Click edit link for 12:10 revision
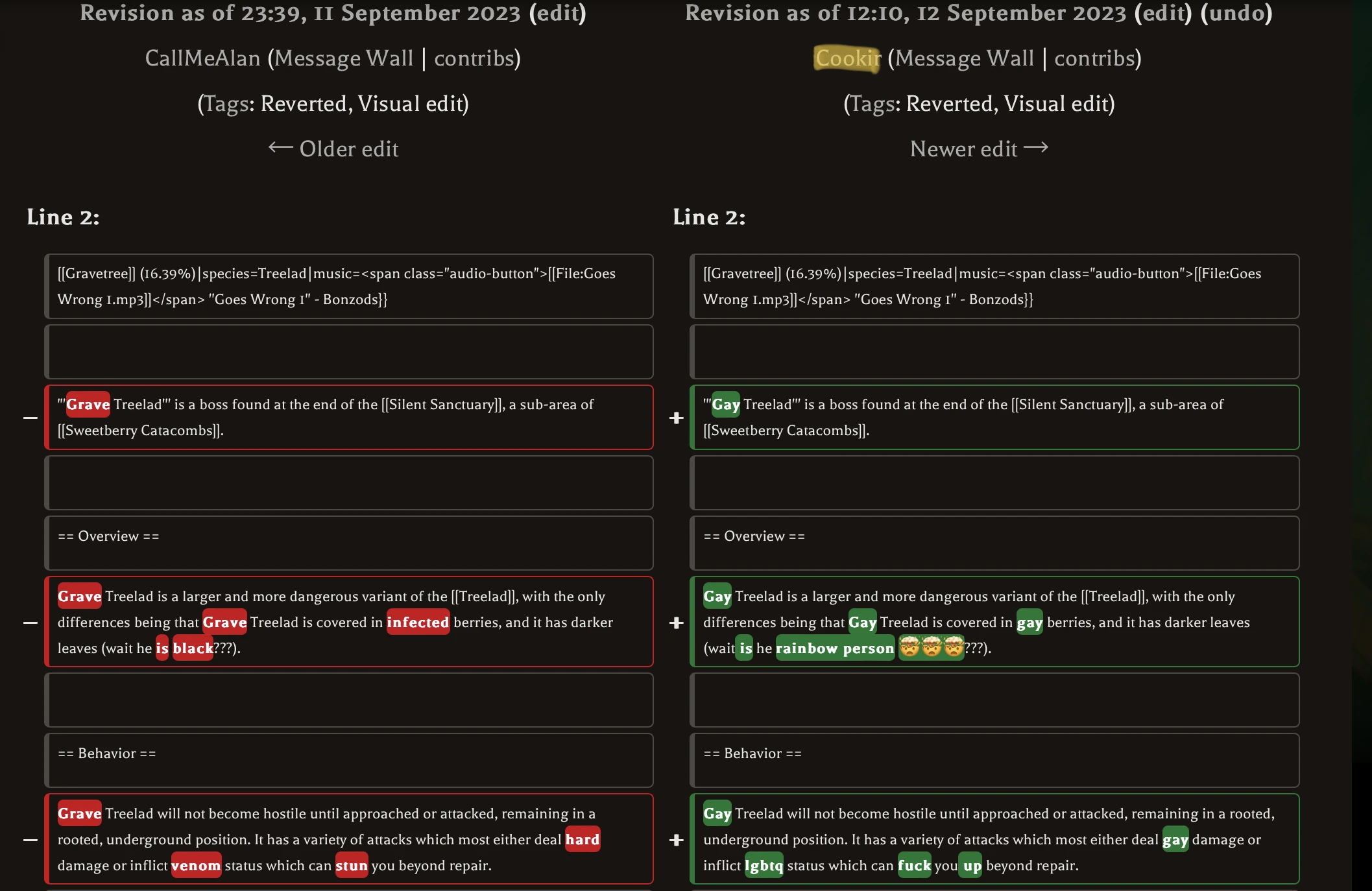Viewport: 1372px width, 891px height. click(1162, 13)
